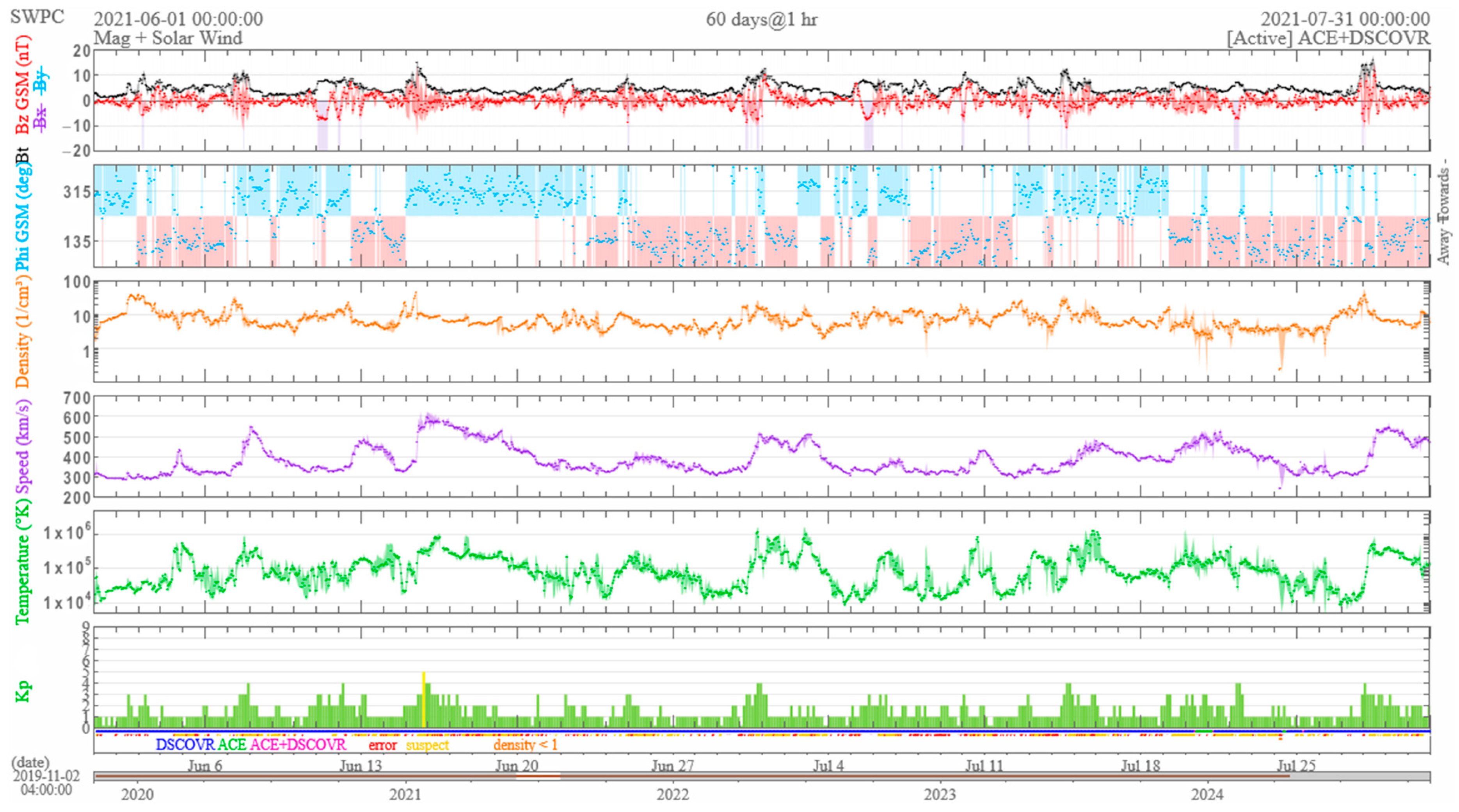This screenshot has height=812, width=1459.
Task: Click the 'density < 1' legend text
Action: click(525, 744)
